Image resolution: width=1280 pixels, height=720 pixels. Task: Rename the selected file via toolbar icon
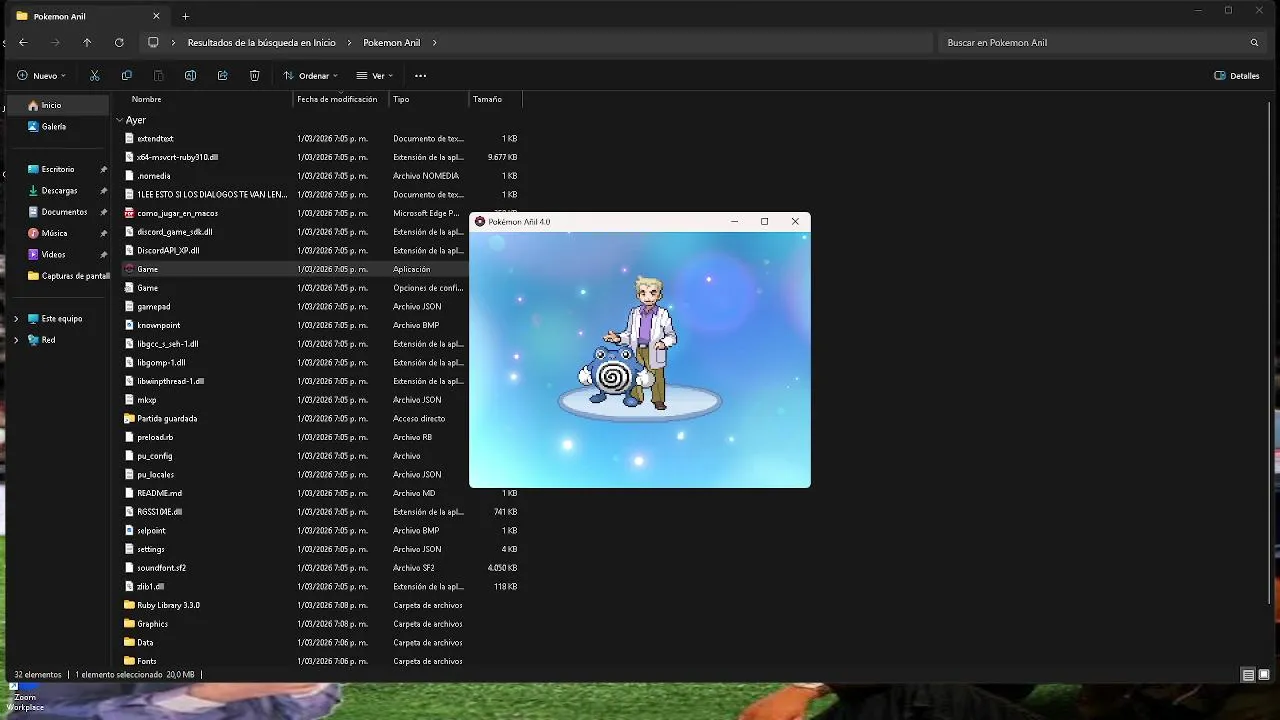tap(190, 76)
